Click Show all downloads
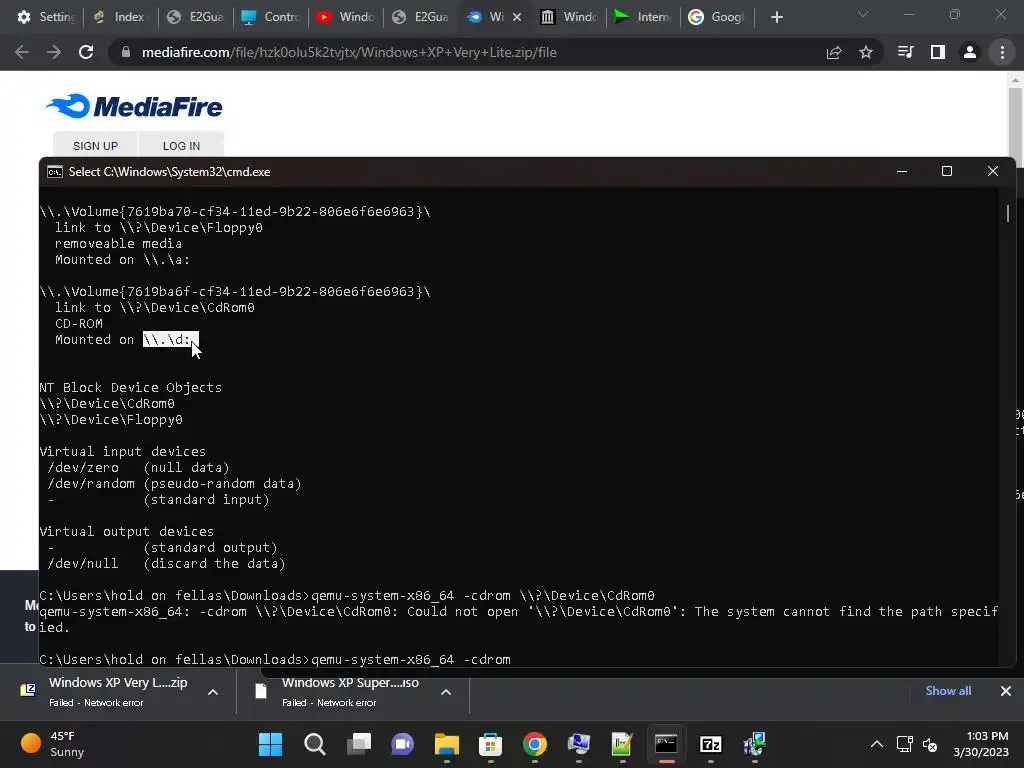 948,691
